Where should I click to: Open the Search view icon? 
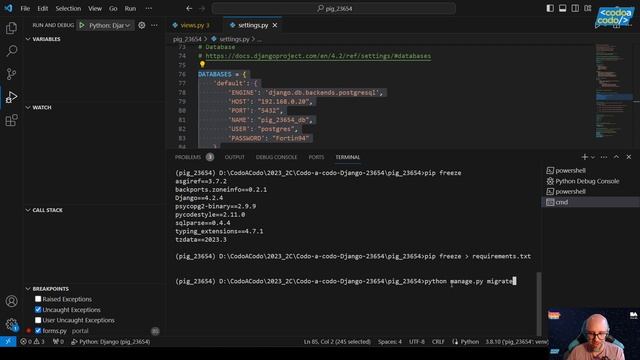click(x=11, y=51)
